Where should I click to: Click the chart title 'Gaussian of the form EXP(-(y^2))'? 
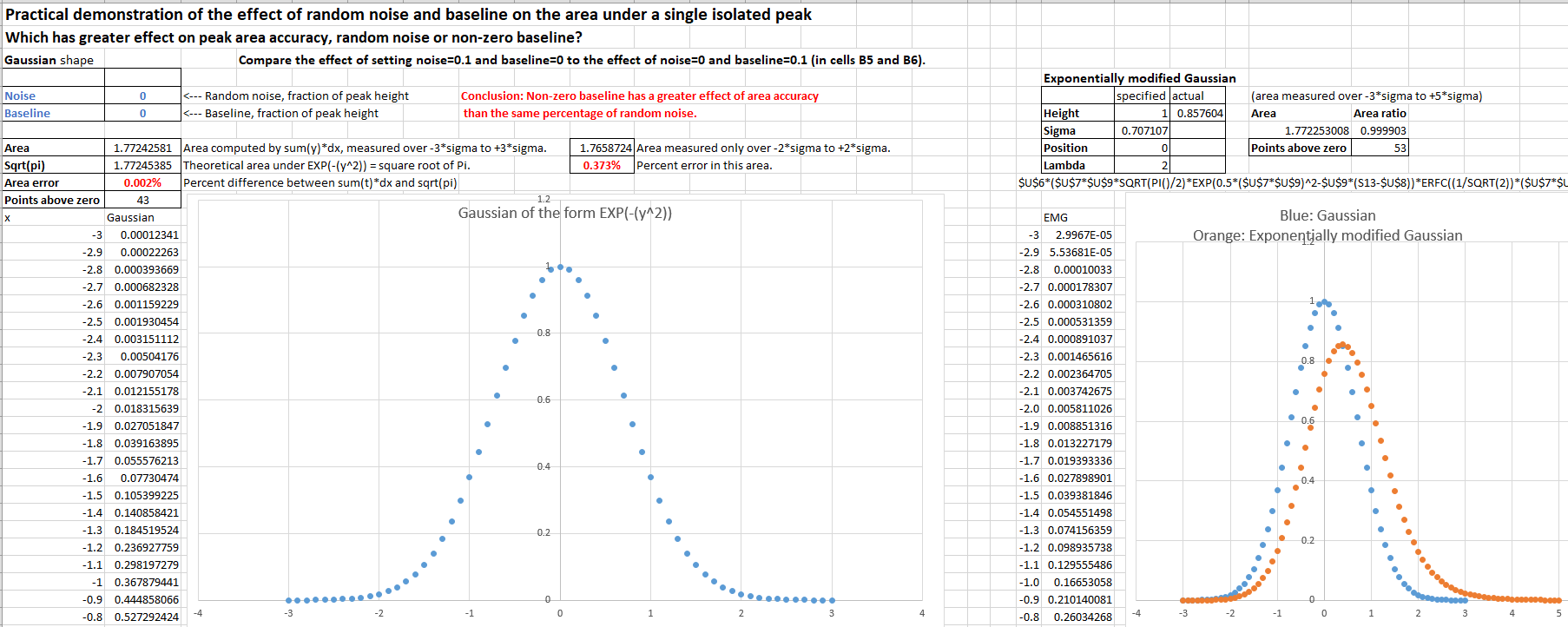[564, 213]
